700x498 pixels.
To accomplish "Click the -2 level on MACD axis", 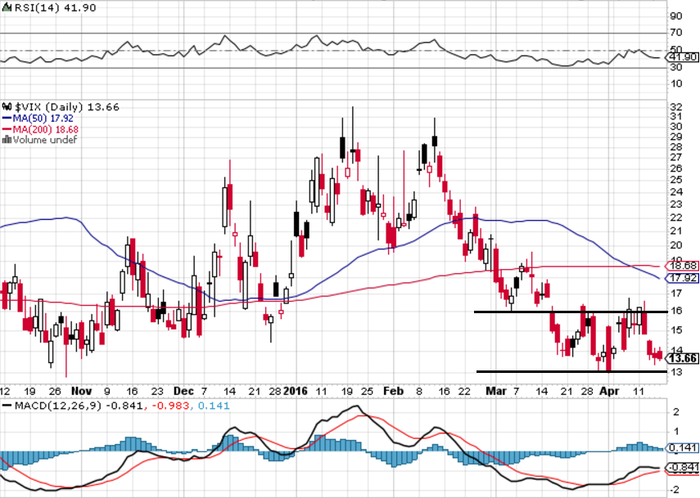I will (x=675, y=489).
